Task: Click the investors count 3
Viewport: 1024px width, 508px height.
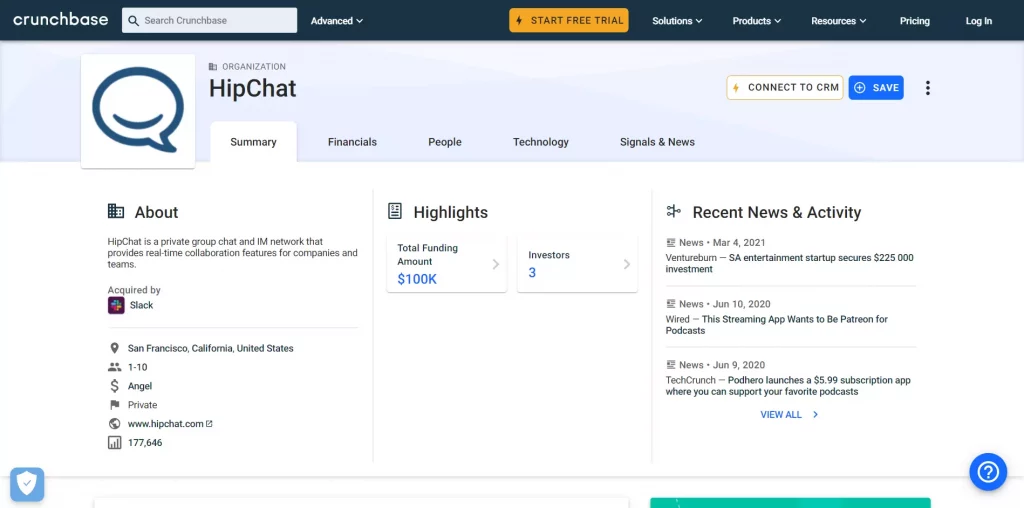Action: pos(532,273)
